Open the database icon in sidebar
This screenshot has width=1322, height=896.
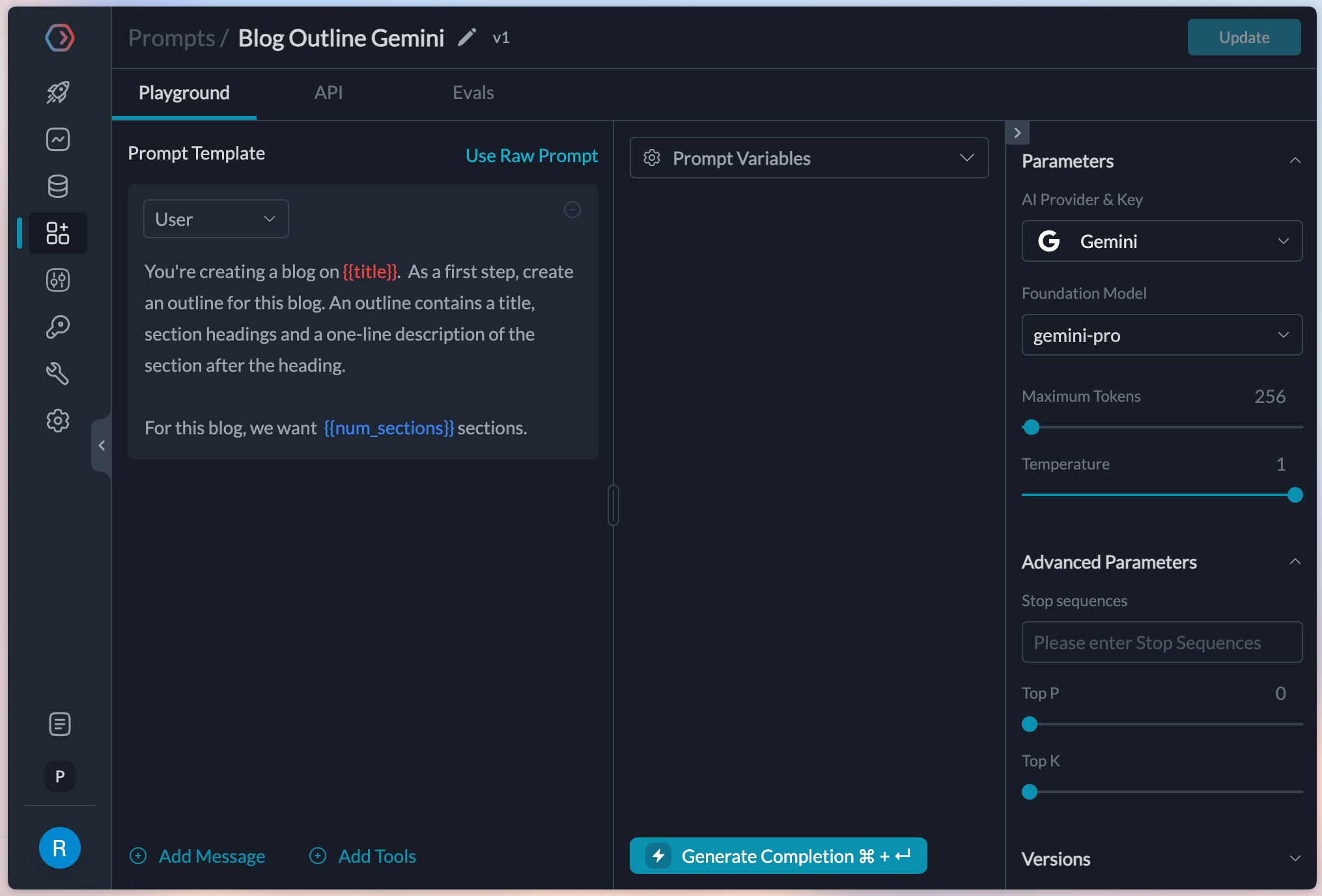[58, 186]
